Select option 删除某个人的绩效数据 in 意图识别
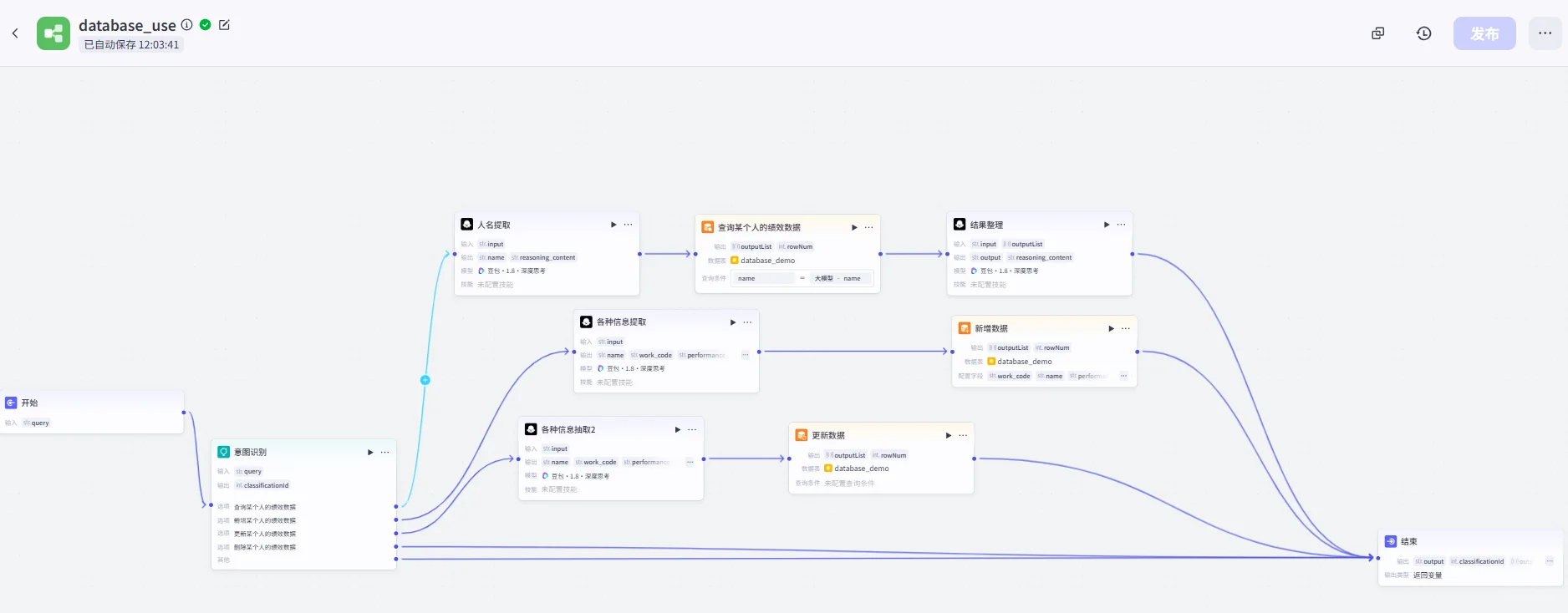Viewport: 1568px width, 613px height. coord(265,547)
